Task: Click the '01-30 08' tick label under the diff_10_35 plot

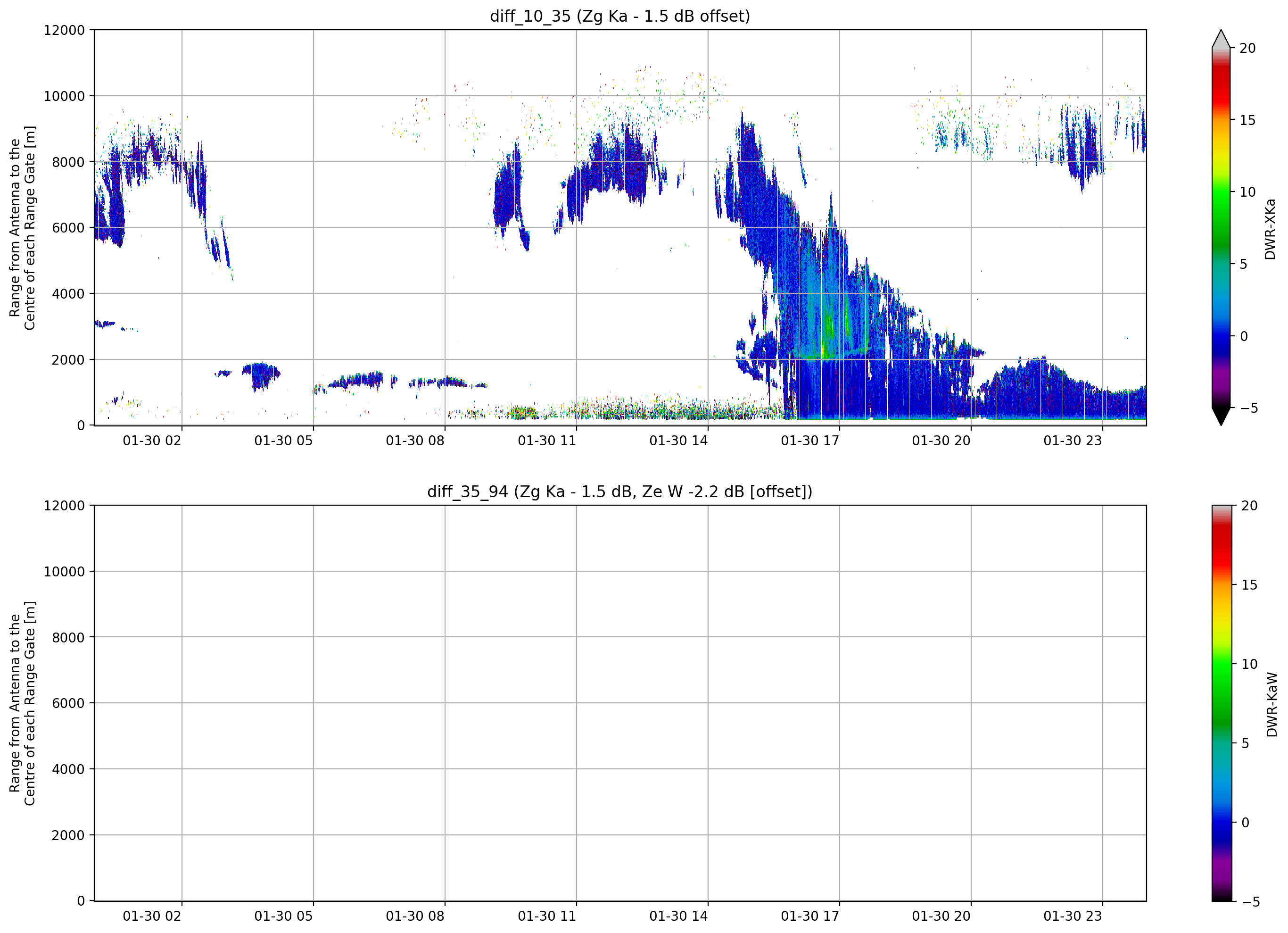Action: click(415, 441)
